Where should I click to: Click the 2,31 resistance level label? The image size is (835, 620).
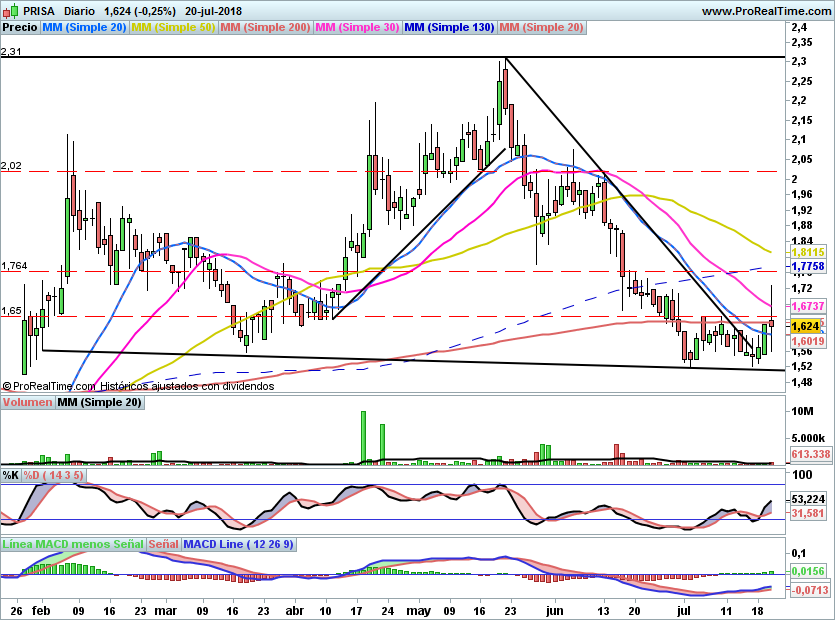(12, 51)
